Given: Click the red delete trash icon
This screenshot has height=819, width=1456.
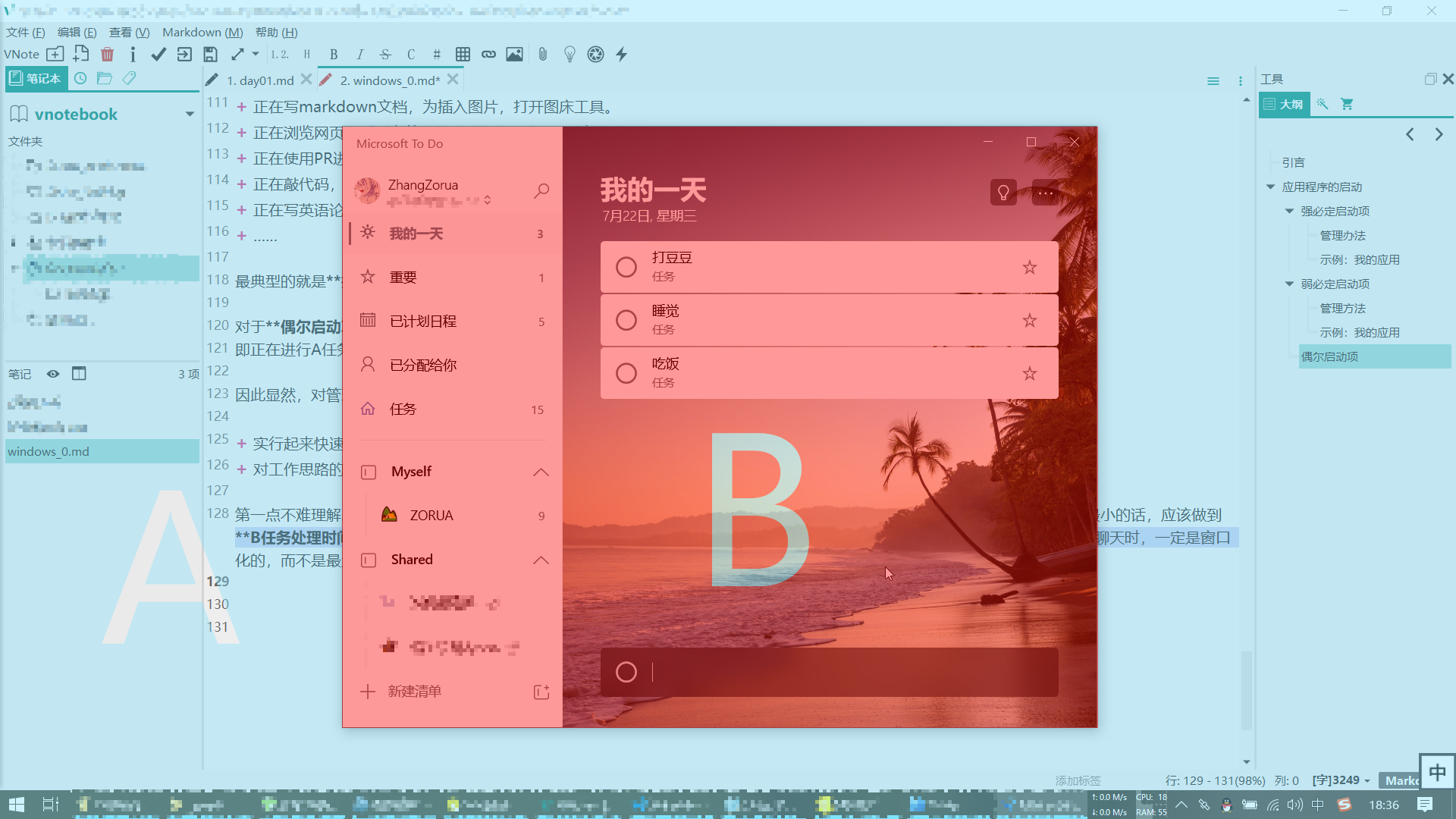Looking at the screenshot, I should pos(107,55).
